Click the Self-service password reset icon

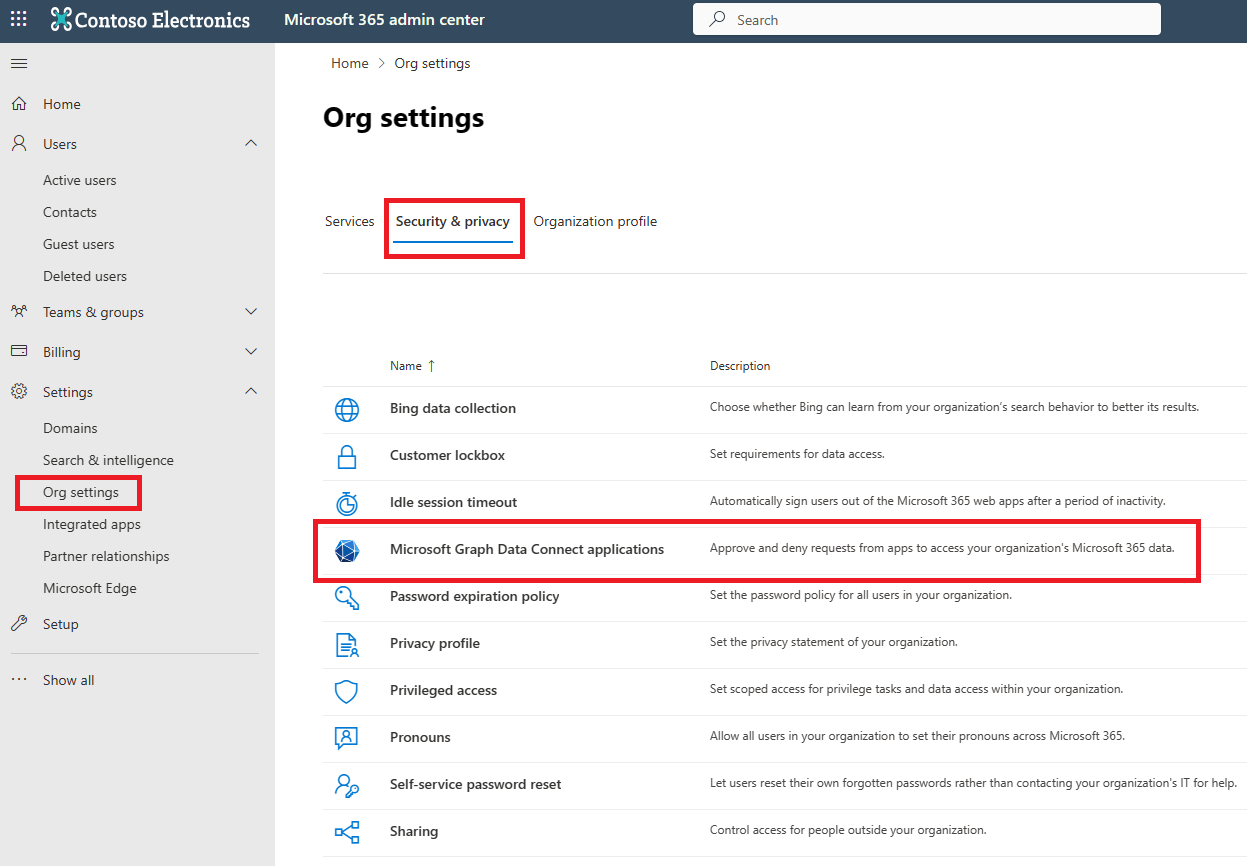(x=347, y=785)
